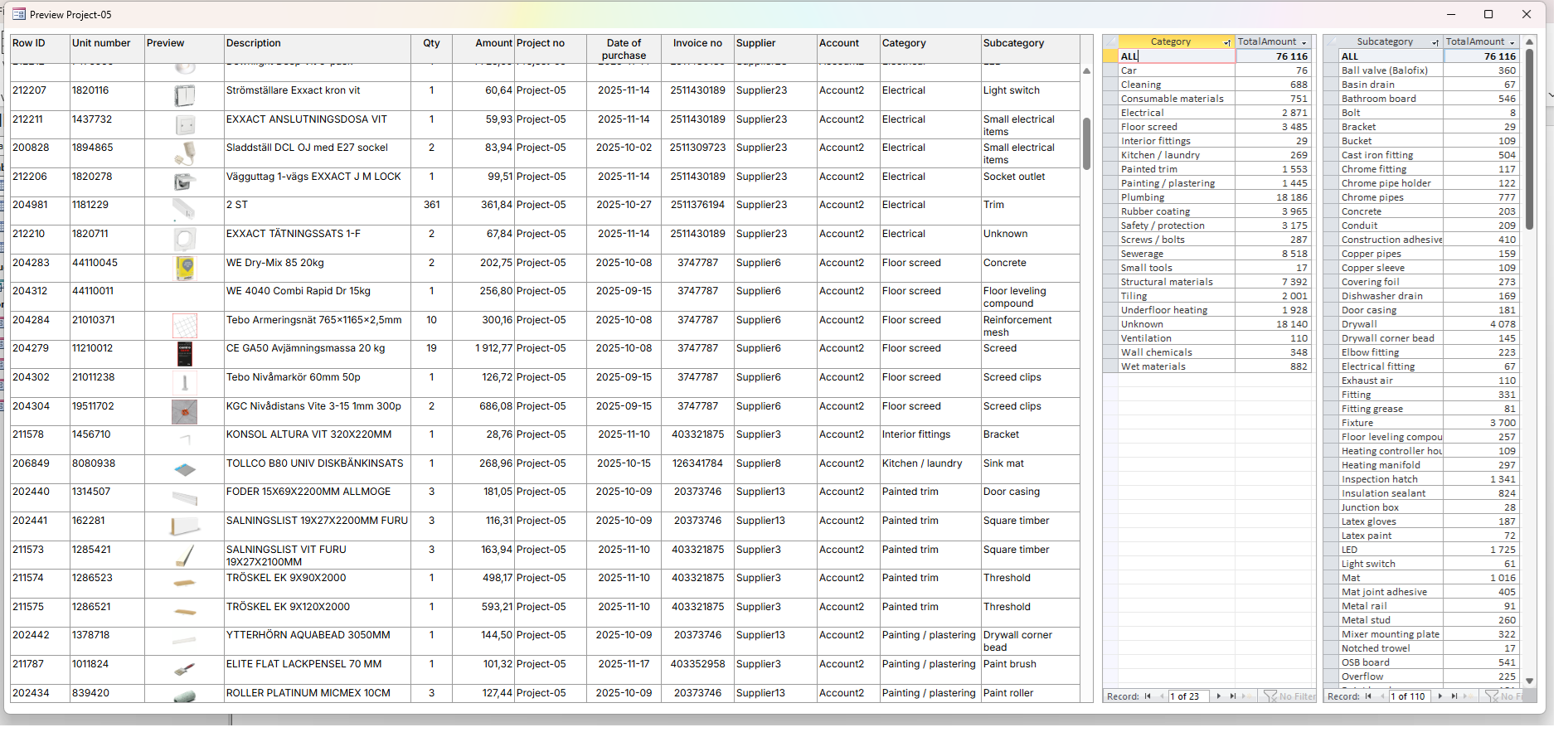Click invoice number 126341784
Screen dimensions: 1568x737
[697, 463]
